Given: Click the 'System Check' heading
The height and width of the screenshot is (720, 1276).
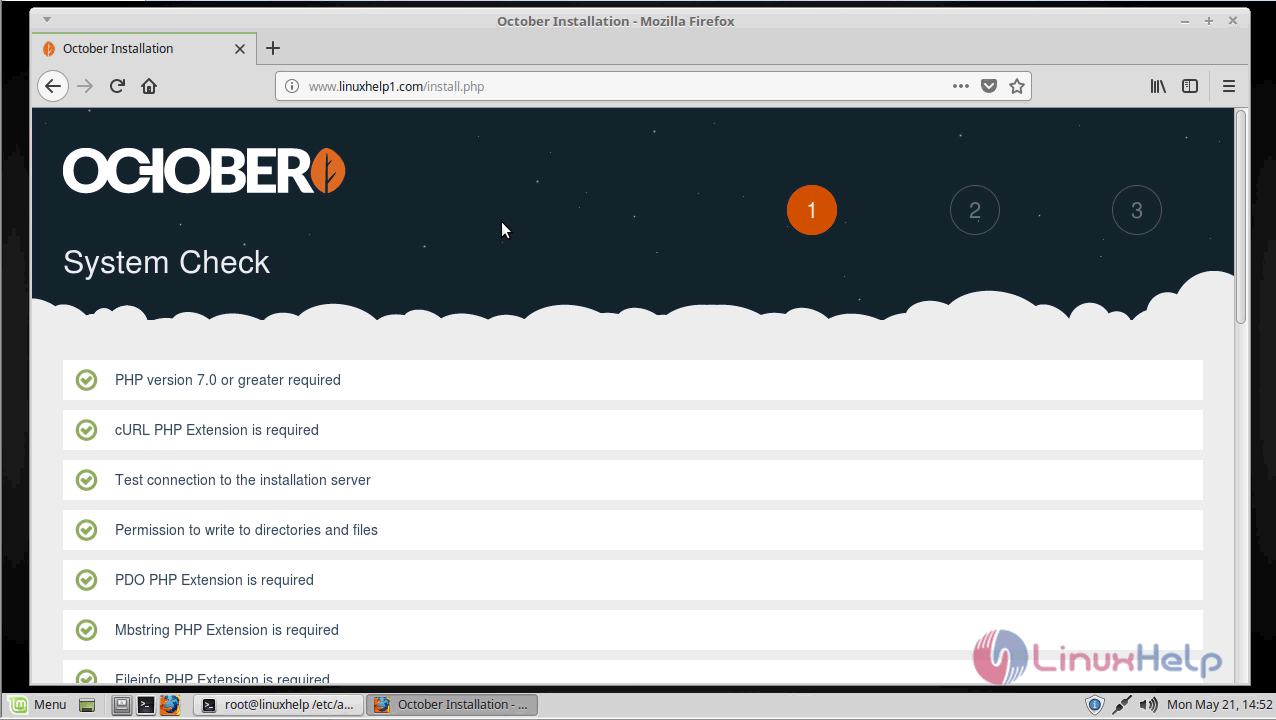Looking at the screenshot, I should point(167,262).
